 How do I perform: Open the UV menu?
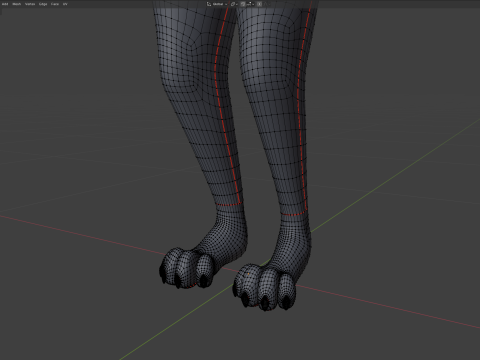point(65,4)
